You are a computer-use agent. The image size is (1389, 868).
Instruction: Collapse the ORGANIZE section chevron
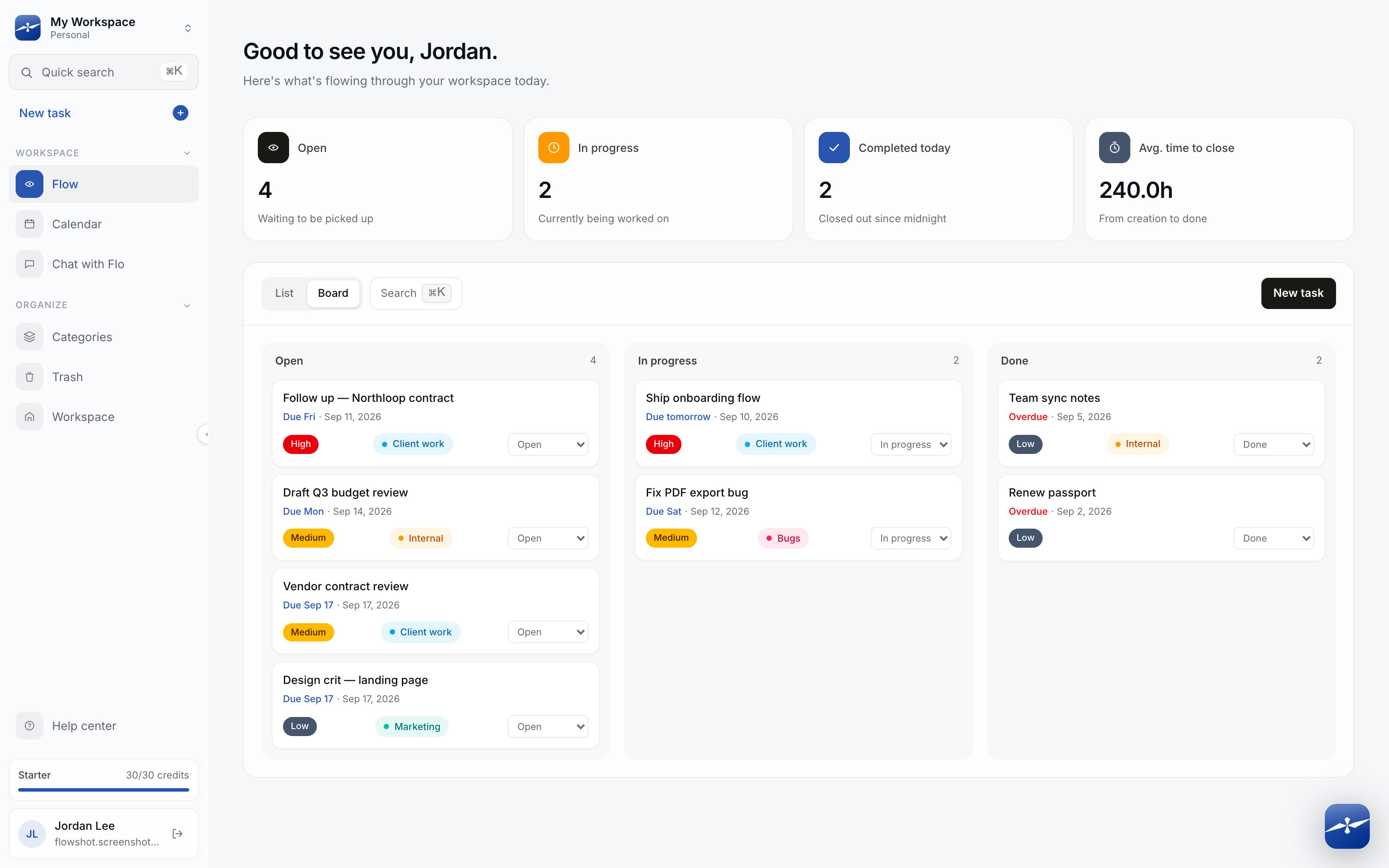[187, 306]
